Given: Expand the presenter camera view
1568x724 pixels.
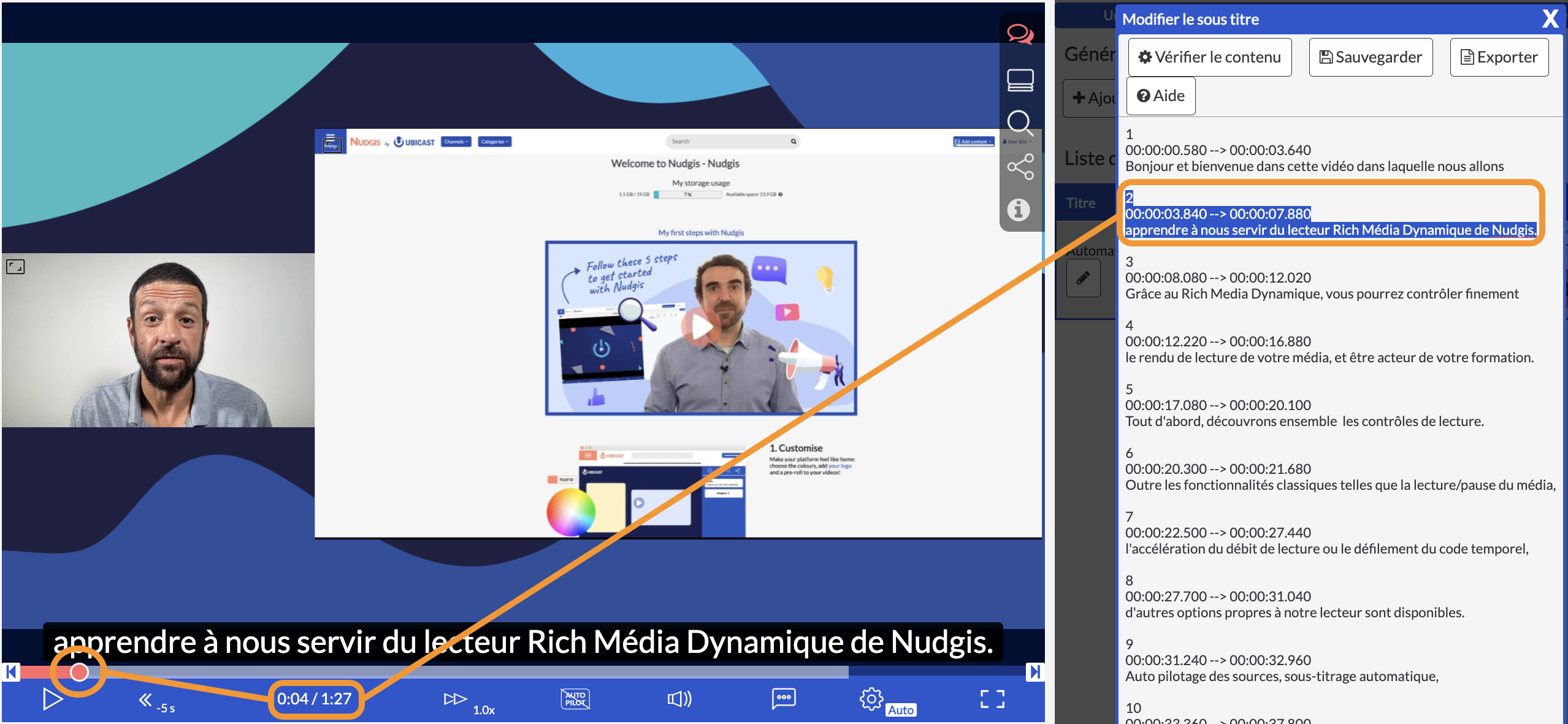Looking at the screenshot, I should (x=15, y=267).
